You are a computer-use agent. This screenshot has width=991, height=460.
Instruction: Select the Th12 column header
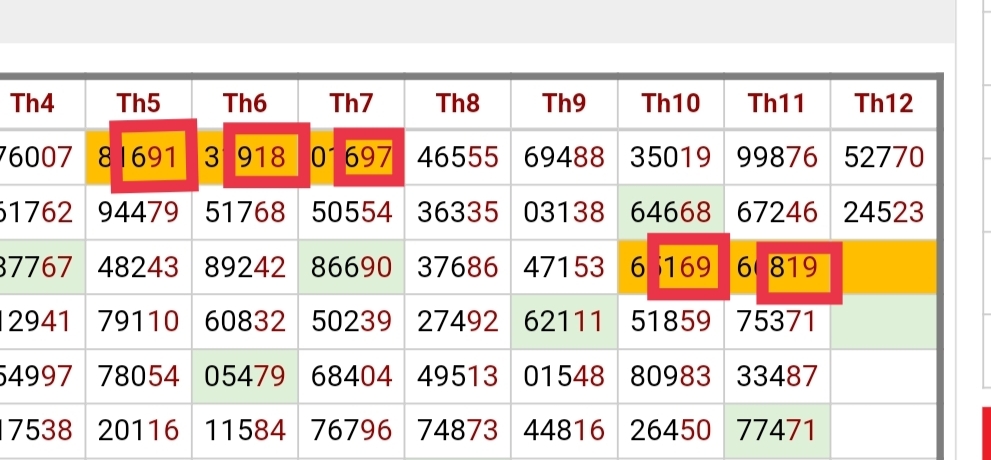[x=884, y=103]
